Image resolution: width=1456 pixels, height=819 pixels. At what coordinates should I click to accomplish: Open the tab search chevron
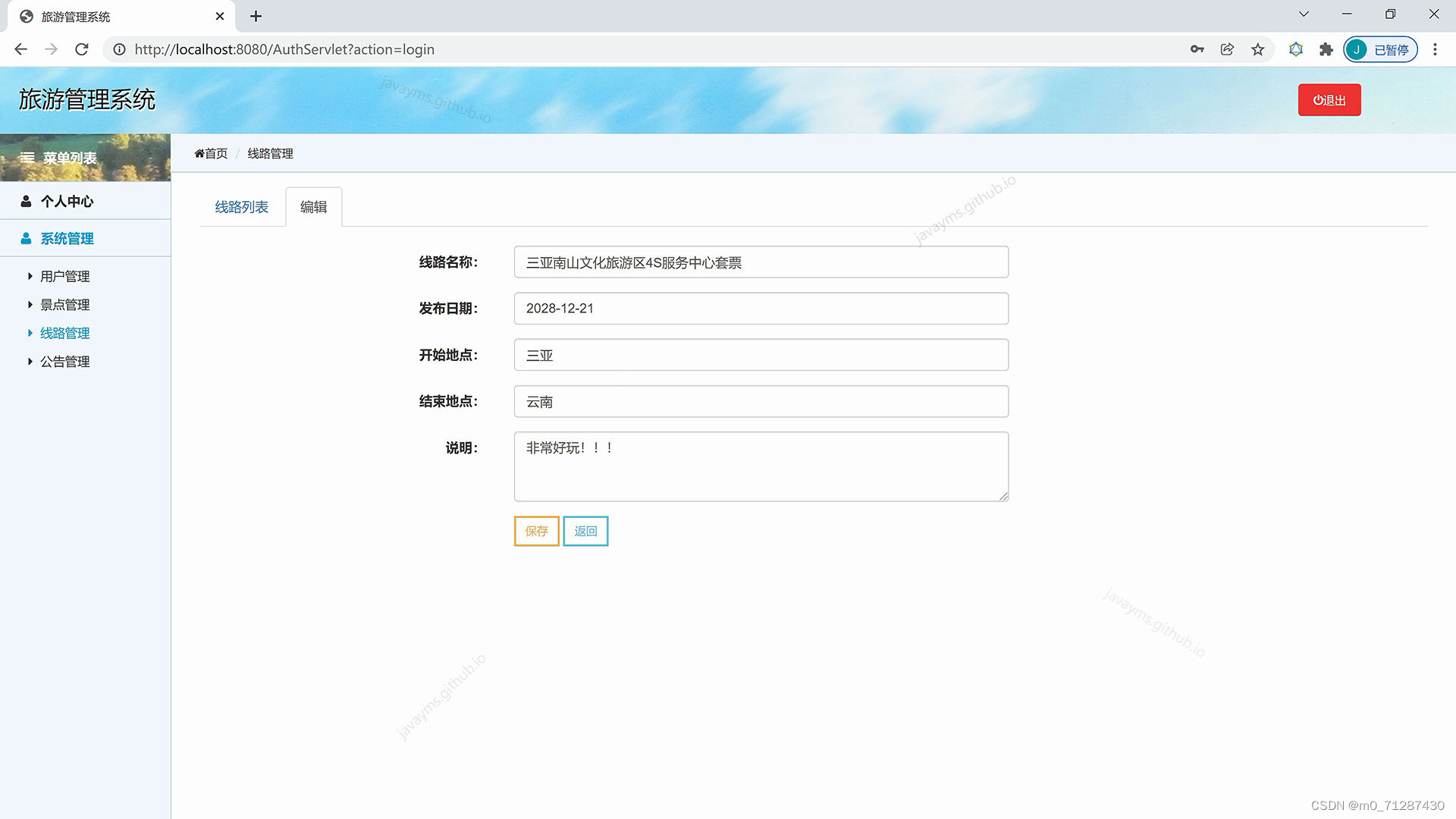point(1304,14)
